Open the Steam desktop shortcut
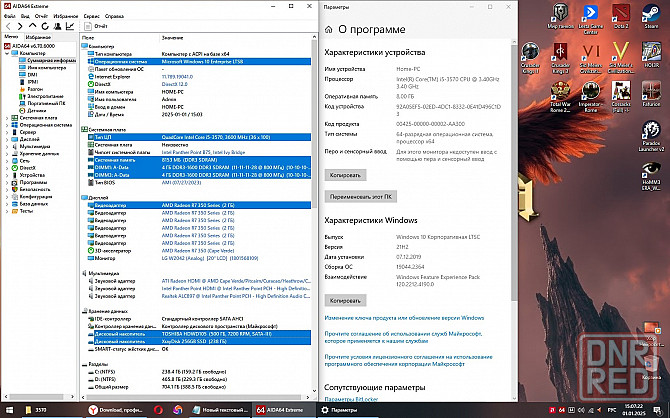670x418 pixels. [x=651, y=16]
